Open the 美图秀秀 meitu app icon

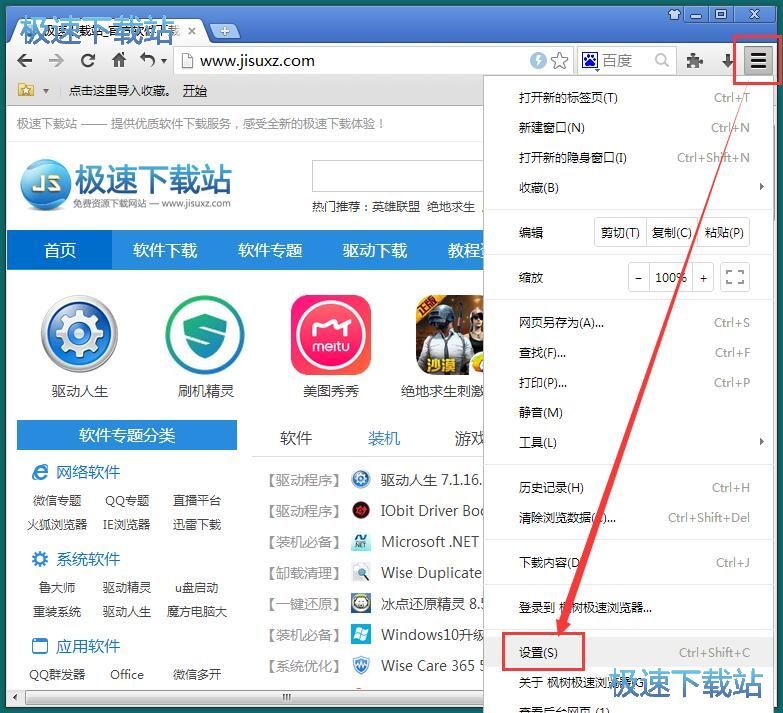point(331,335)
